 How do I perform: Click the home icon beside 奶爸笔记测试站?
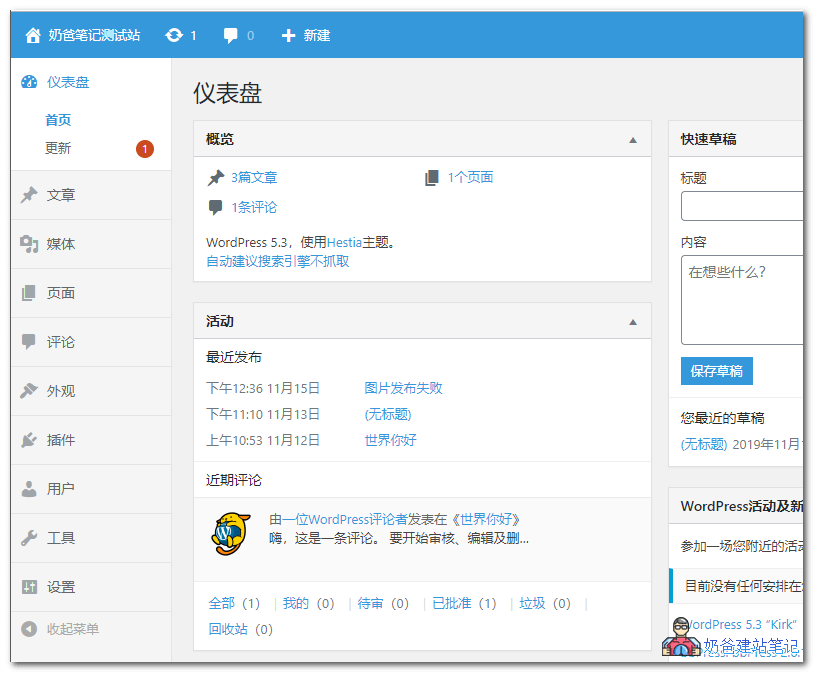pyautogui.click(x=31, y=35)
